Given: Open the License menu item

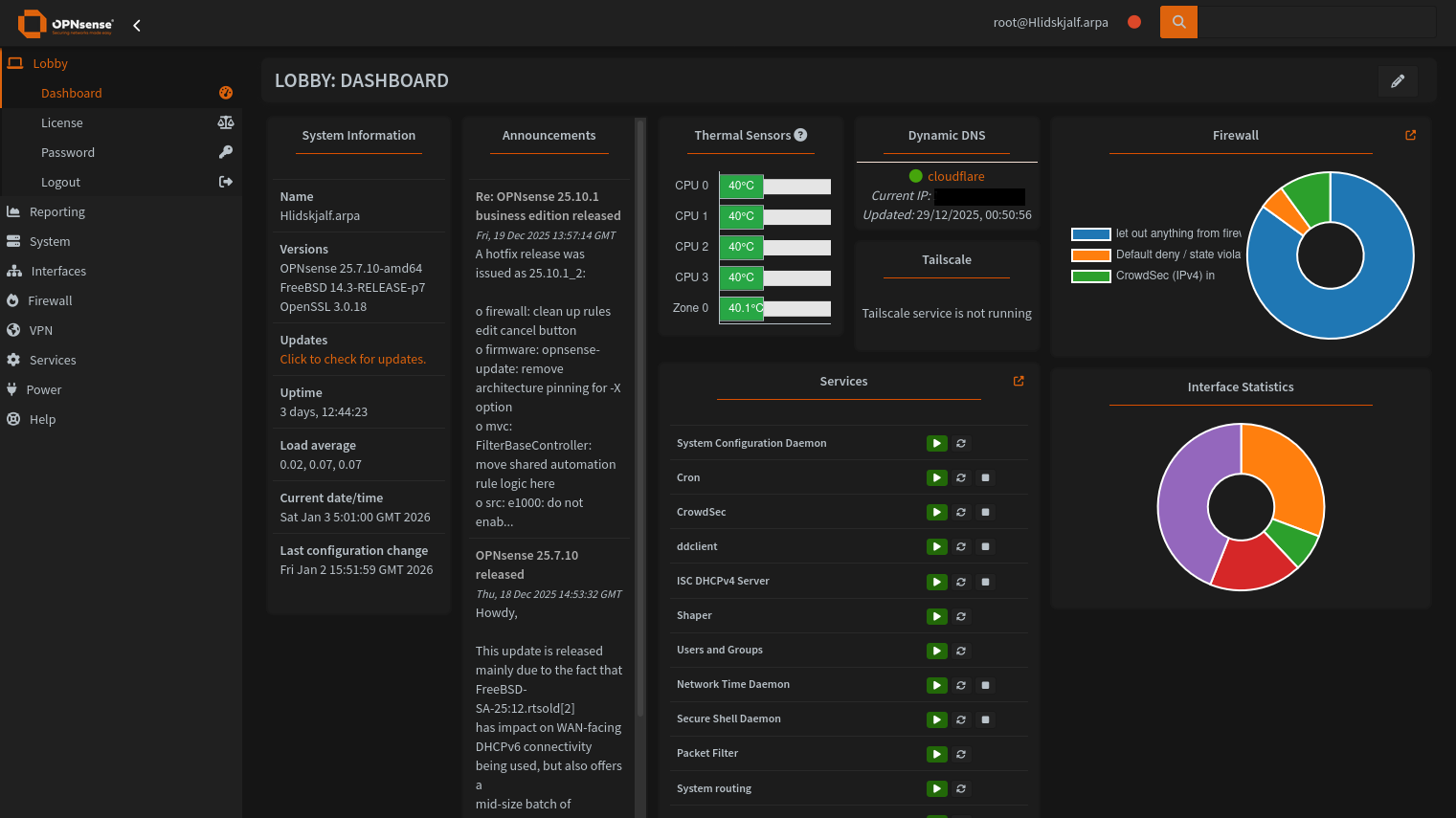Looking at the screenshot, I should [62, 123].
